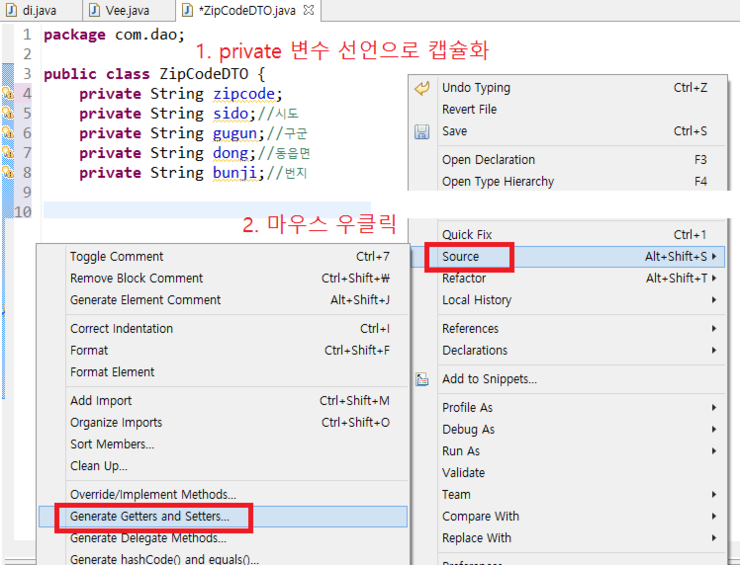Click Quick Fix in the context menu

click(x=467, y=235)
